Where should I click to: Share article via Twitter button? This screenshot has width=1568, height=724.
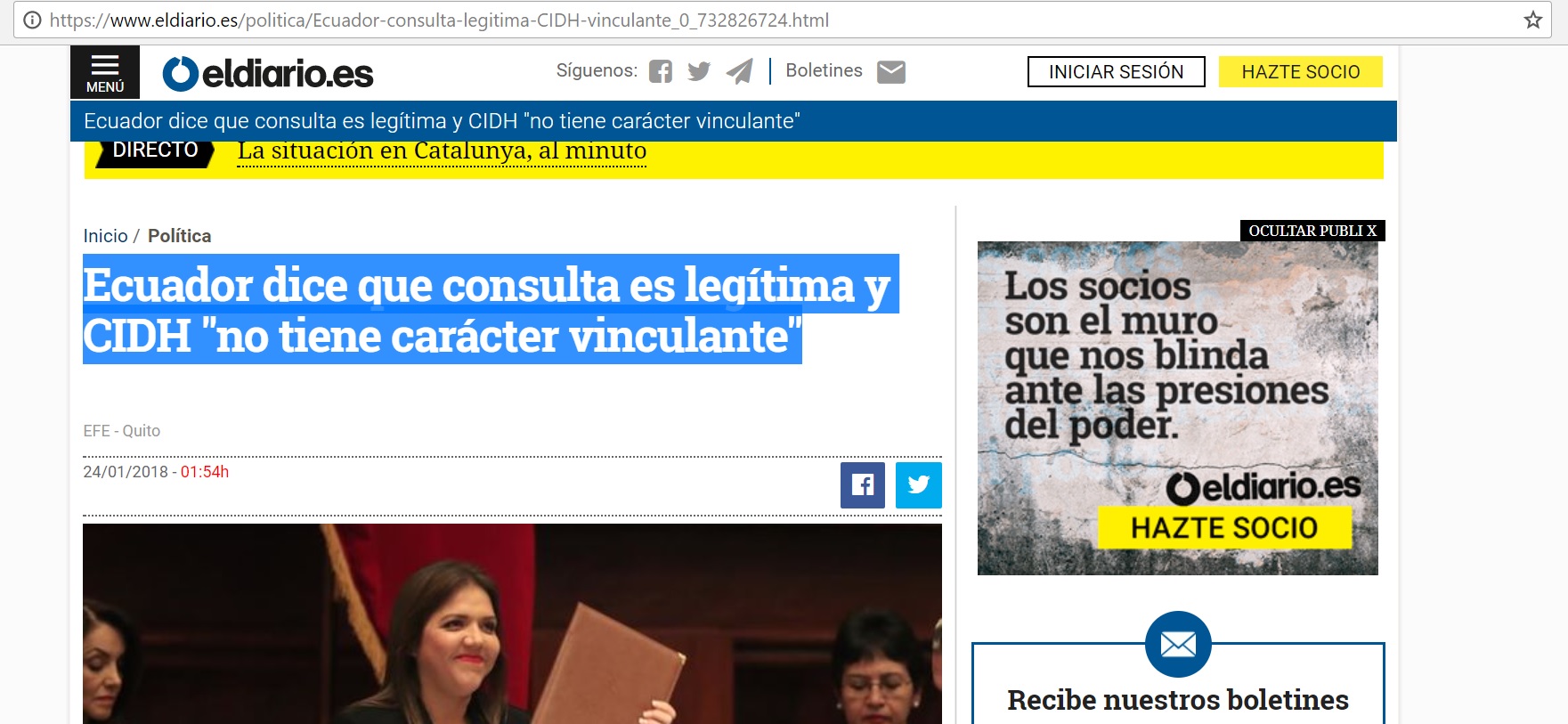[918, 484]
